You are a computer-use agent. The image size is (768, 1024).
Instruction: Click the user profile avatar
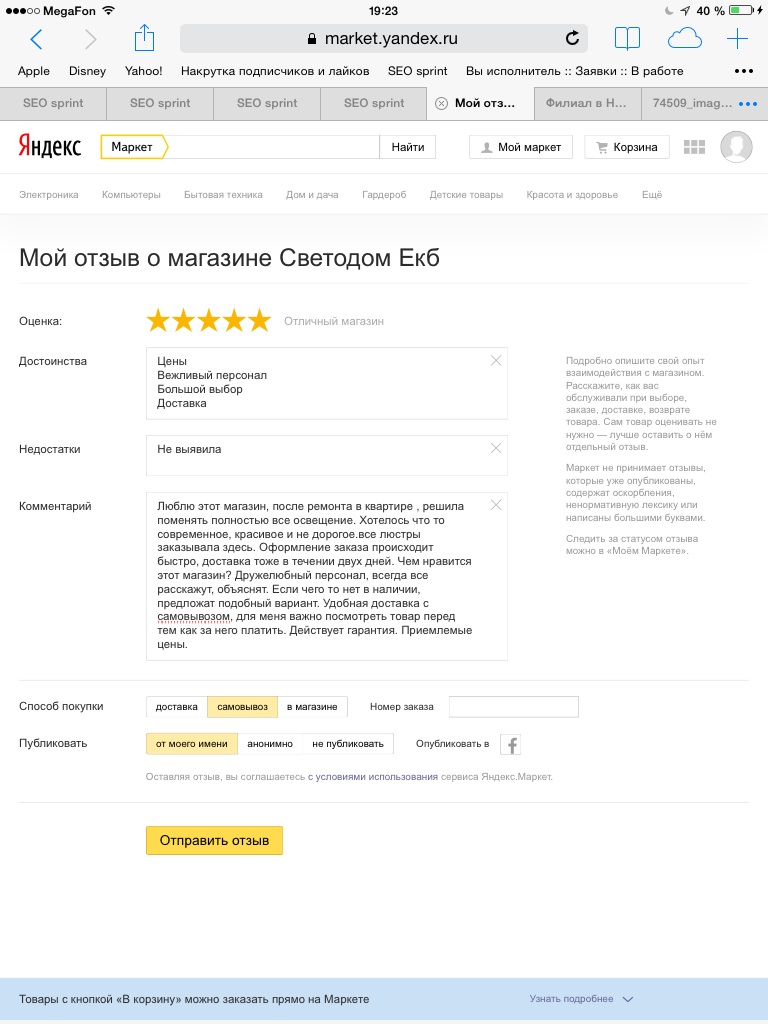tap(736, 147)
